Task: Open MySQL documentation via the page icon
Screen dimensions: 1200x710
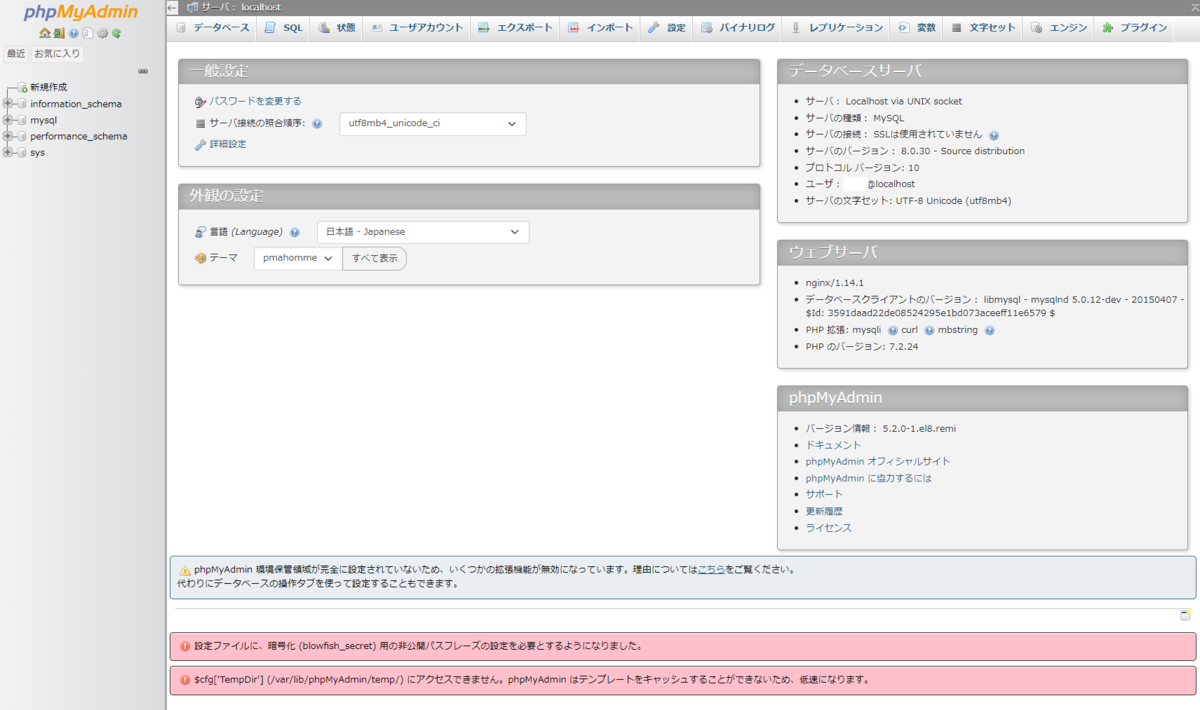Action: click(88, 33)
